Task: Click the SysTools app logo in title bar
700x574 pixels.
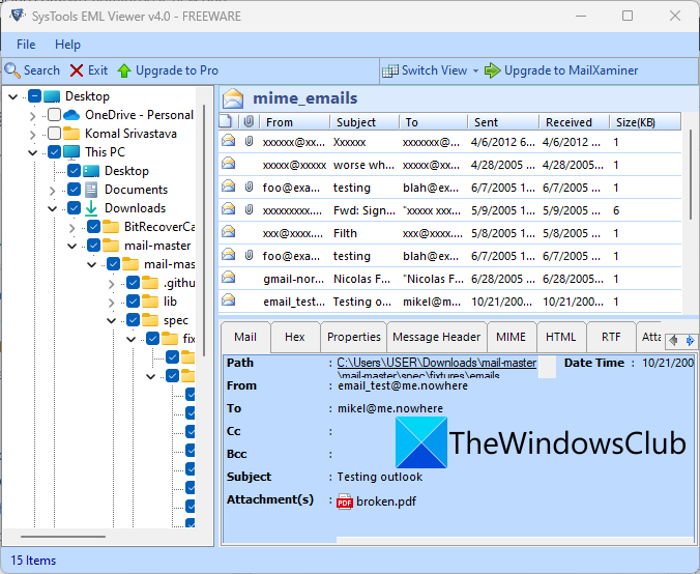Action: 17,15
